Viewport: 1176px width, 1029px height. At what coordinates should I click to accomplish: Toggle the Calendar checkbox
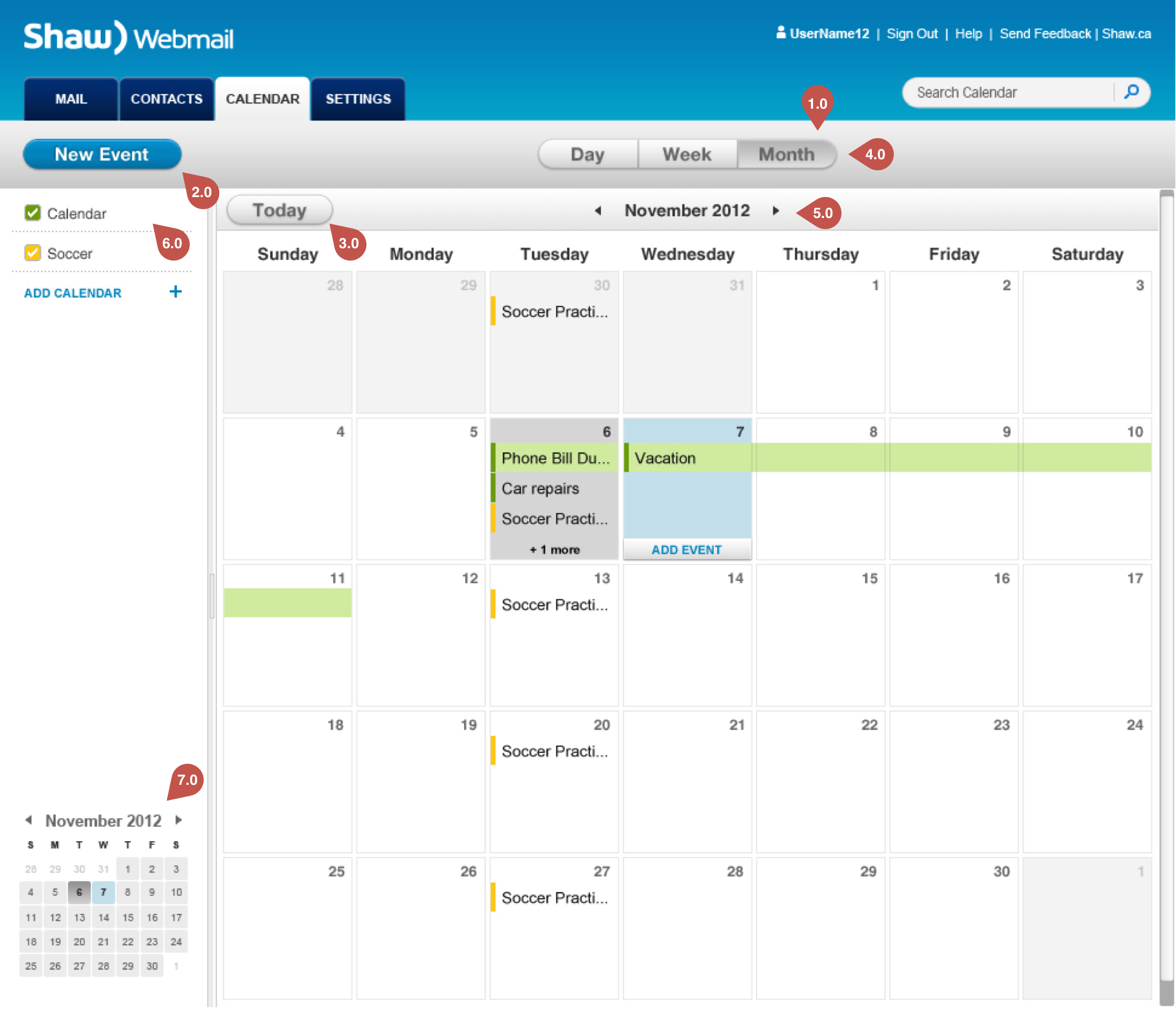[33, 213]
